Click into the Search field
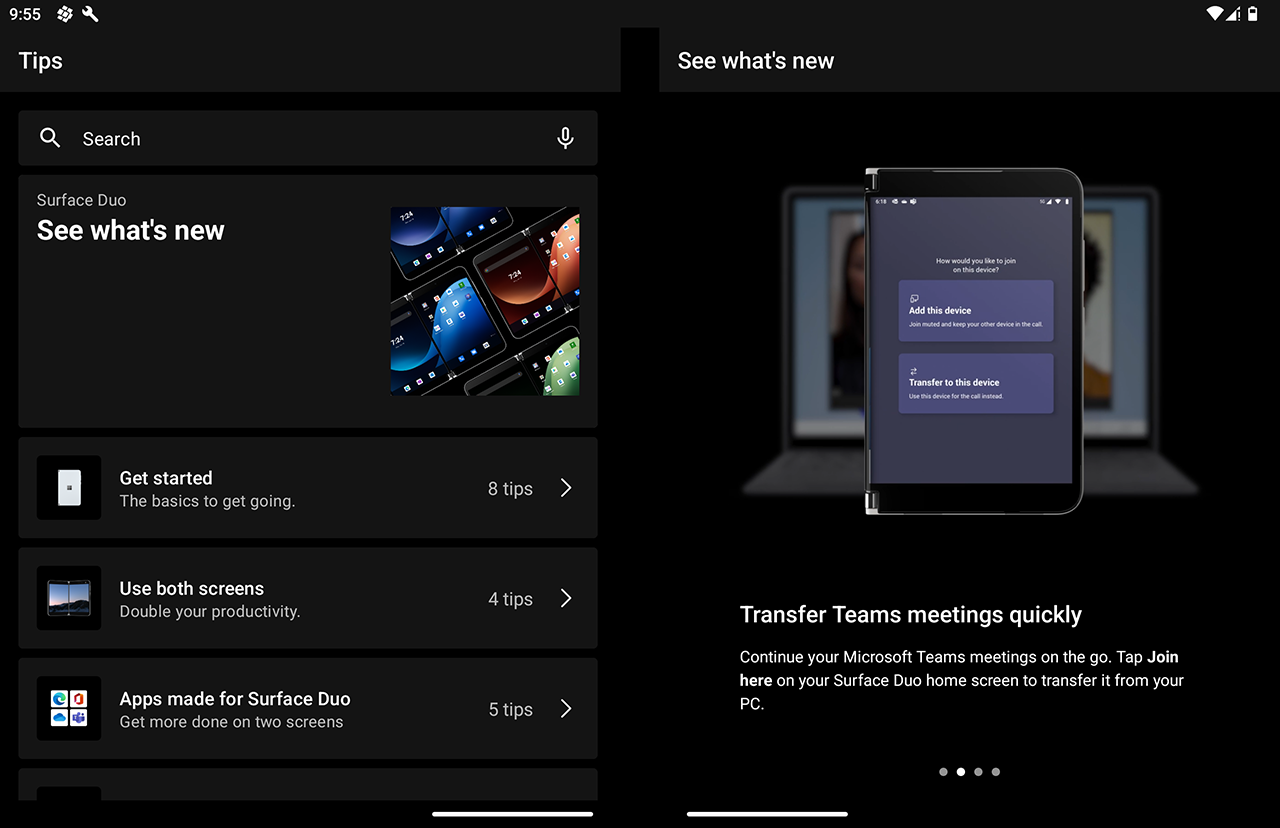This screenshot has width=1280, height=828. click(308, 138)
